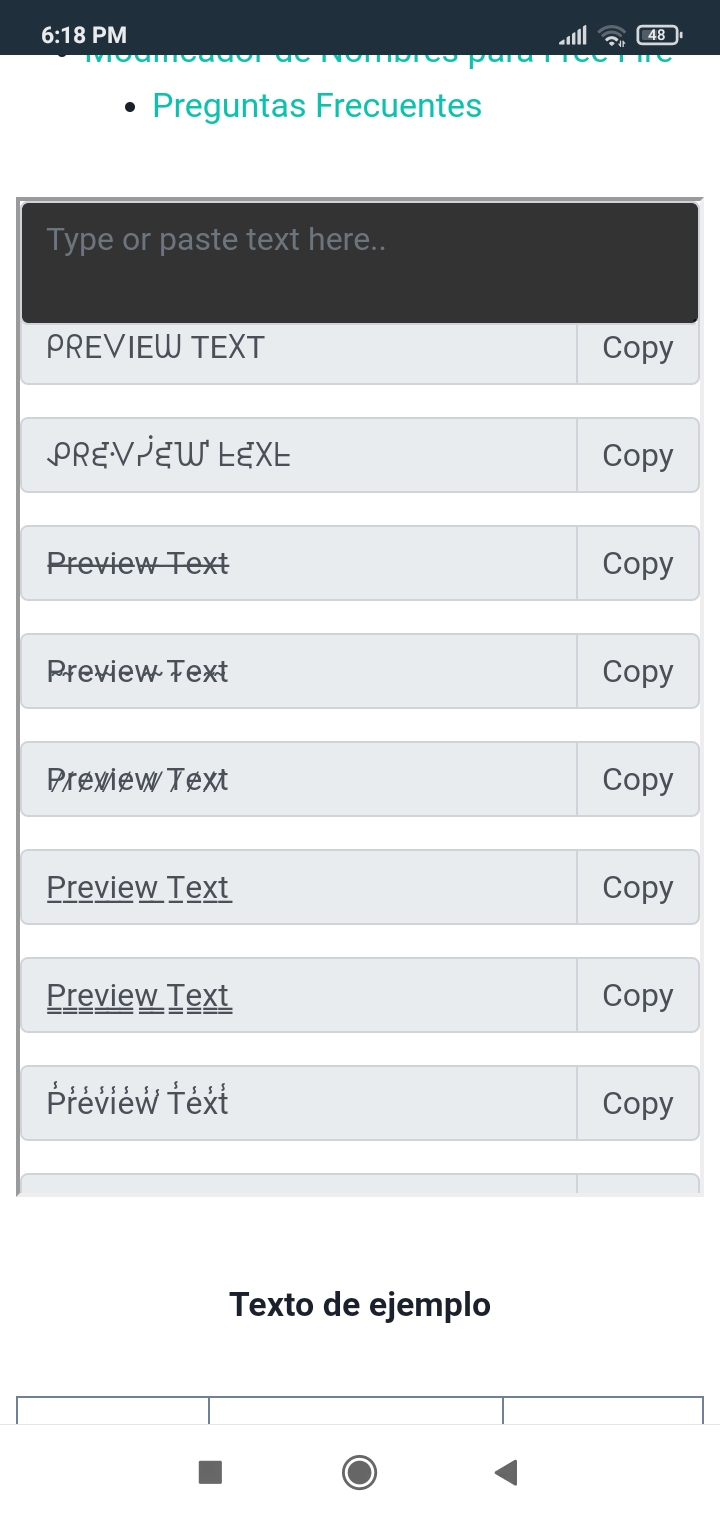Tap the Android back navigation triangle
The image size is (720, 1520).
[x=506, y=1472]
